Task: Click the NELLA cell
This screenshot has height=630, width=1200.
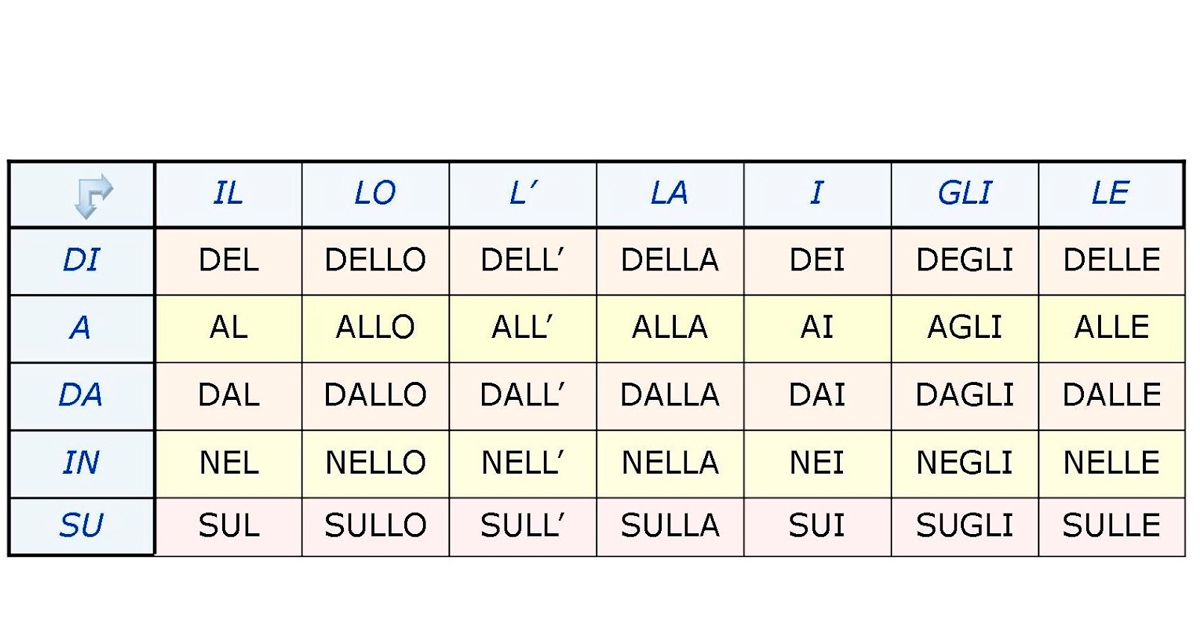Action: [x=670, y=463]
